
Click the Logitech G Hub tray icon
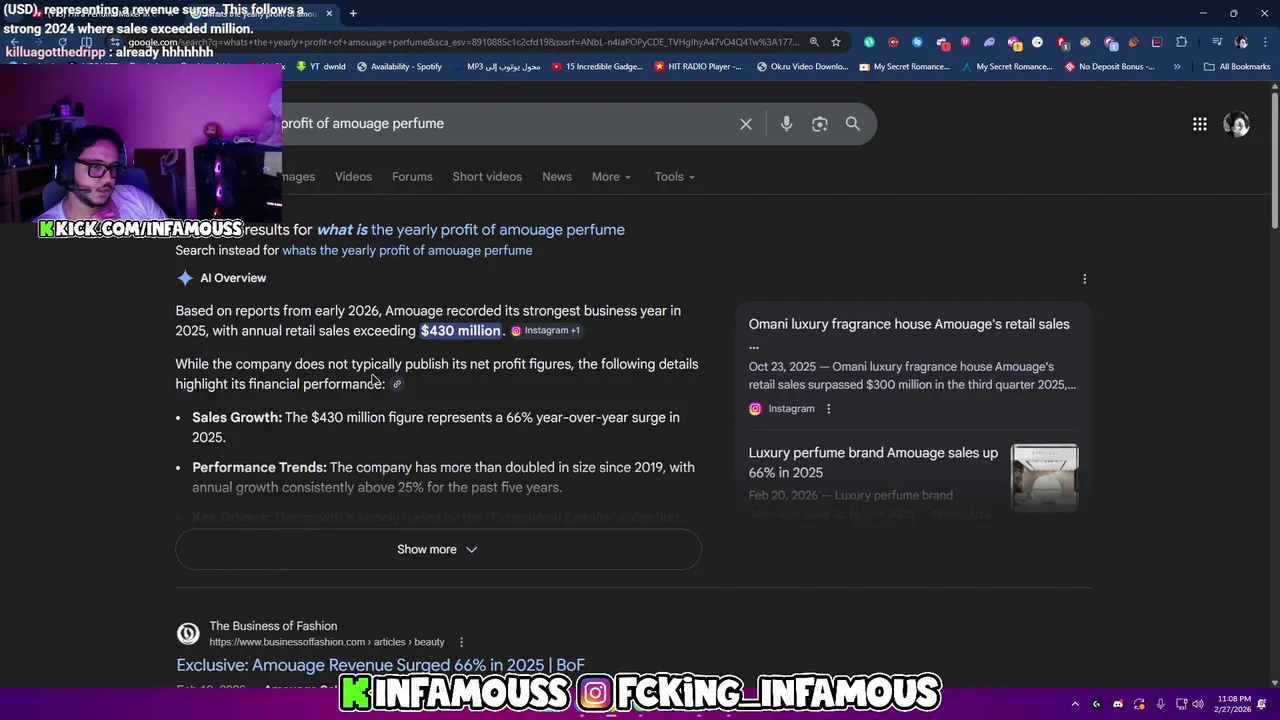tap(1097, 704)
